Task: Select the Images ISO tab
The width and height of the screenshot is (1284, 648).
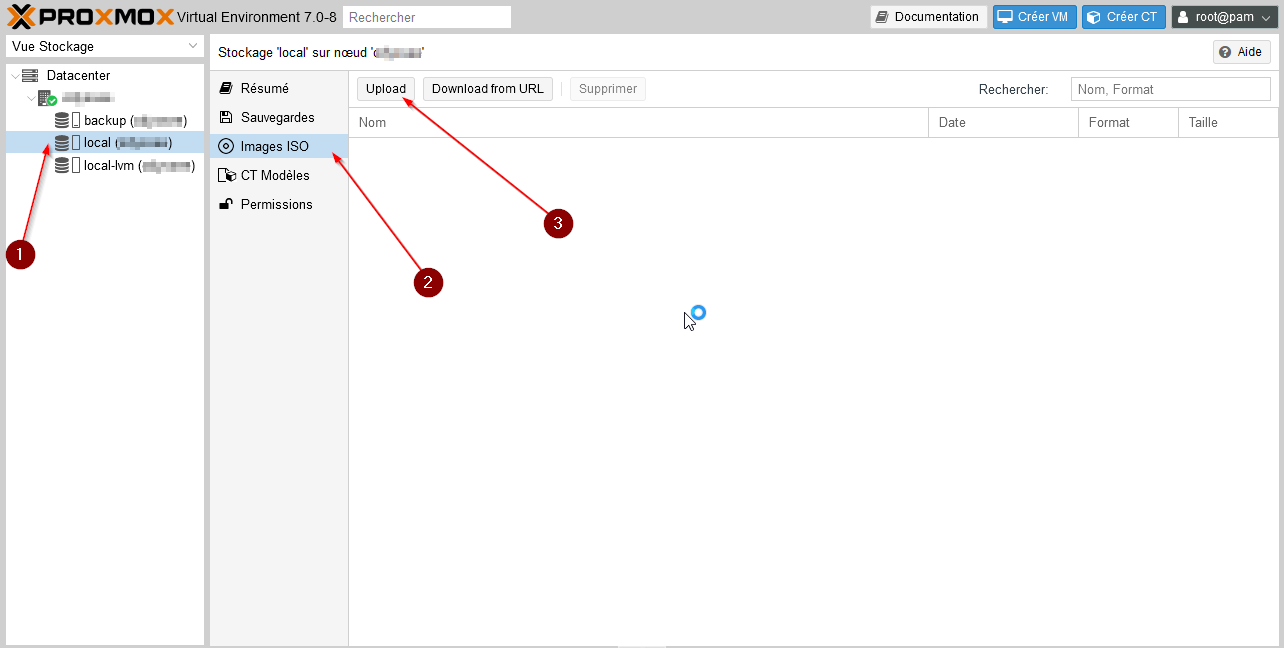Action: tap(275, 147)
